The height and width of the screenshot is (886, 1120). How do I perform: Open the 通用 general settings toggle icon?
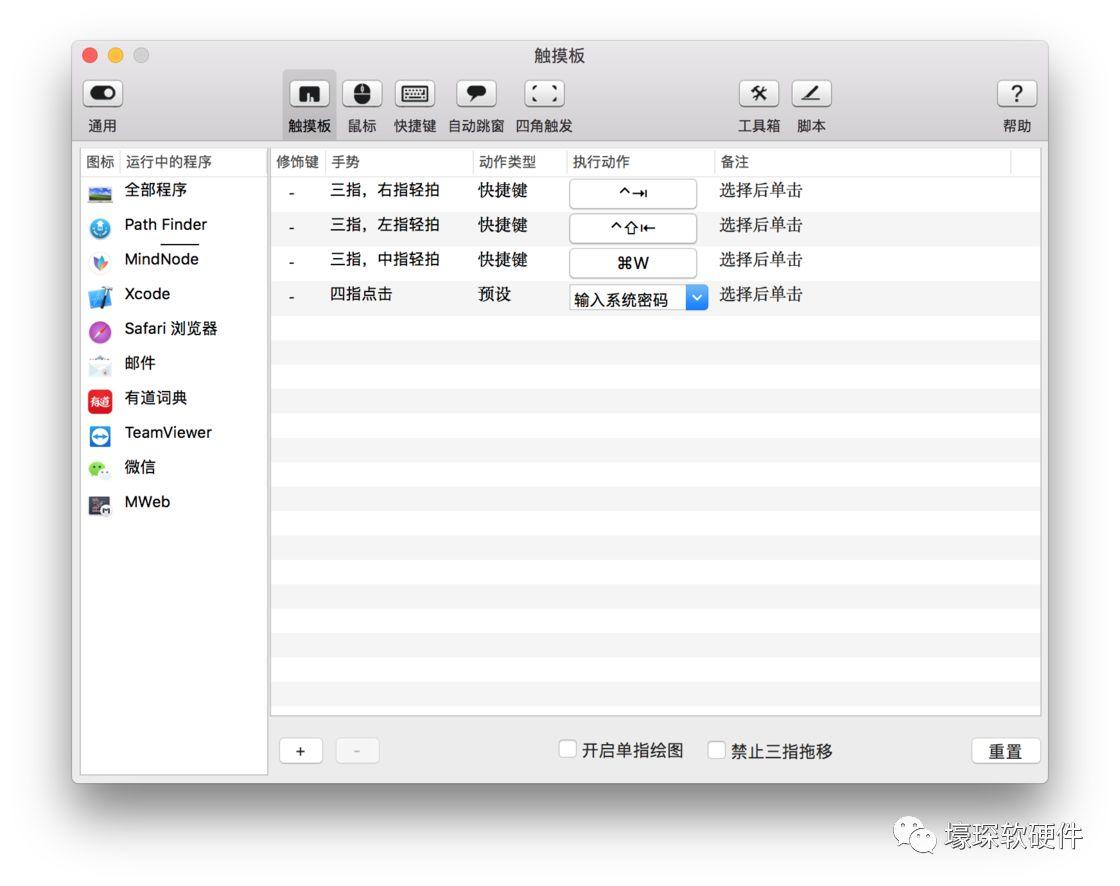[x=103, y=94]
